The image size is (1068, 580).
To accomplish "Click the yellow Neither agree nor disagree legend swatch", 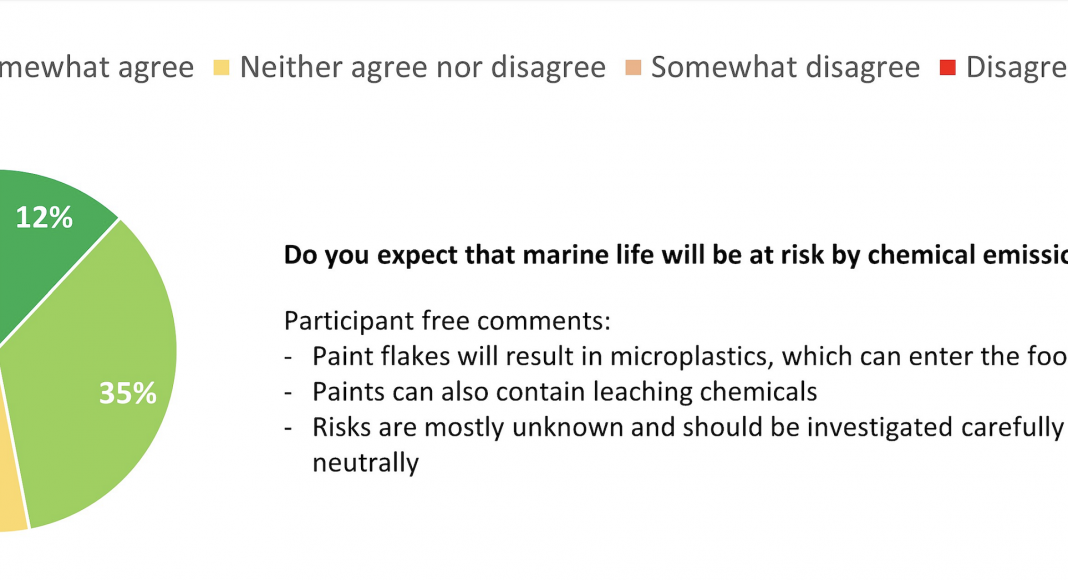I will pyautogui.click(x=221, y=67).
